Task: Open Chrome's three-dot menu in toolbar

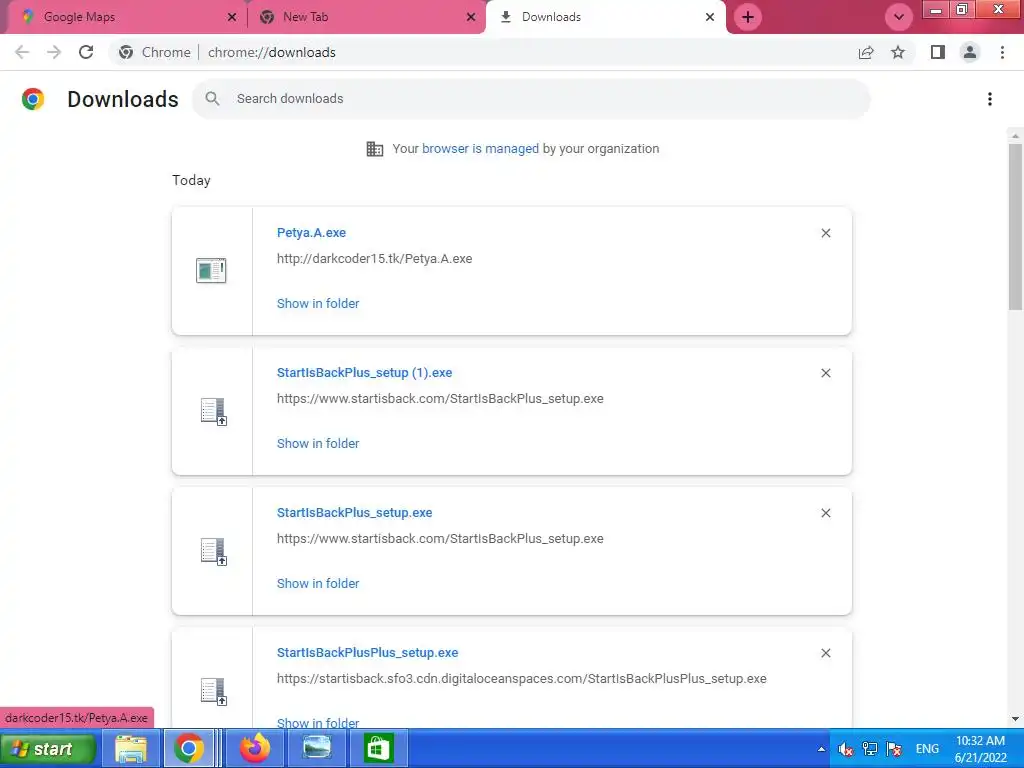Action: pos(1002,52)
